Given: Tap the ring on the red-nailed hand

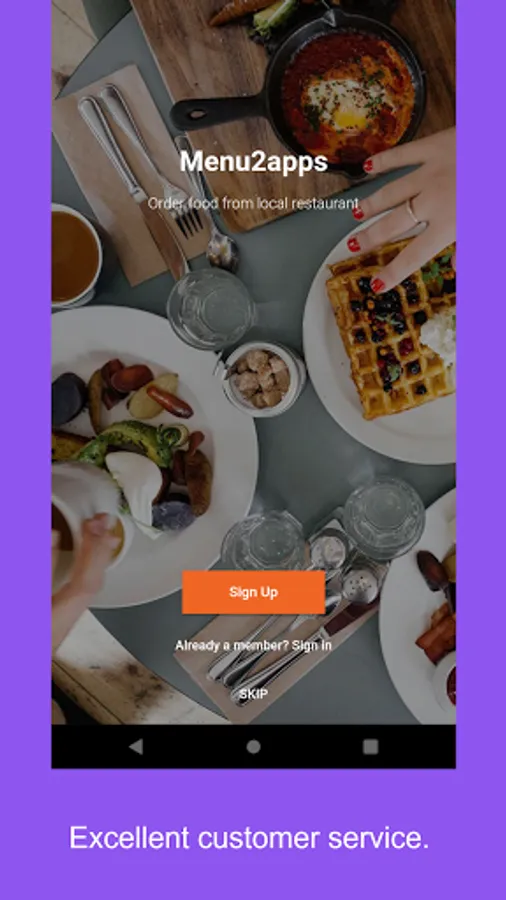Looking at the screenshot, I should tap(411, 212).
